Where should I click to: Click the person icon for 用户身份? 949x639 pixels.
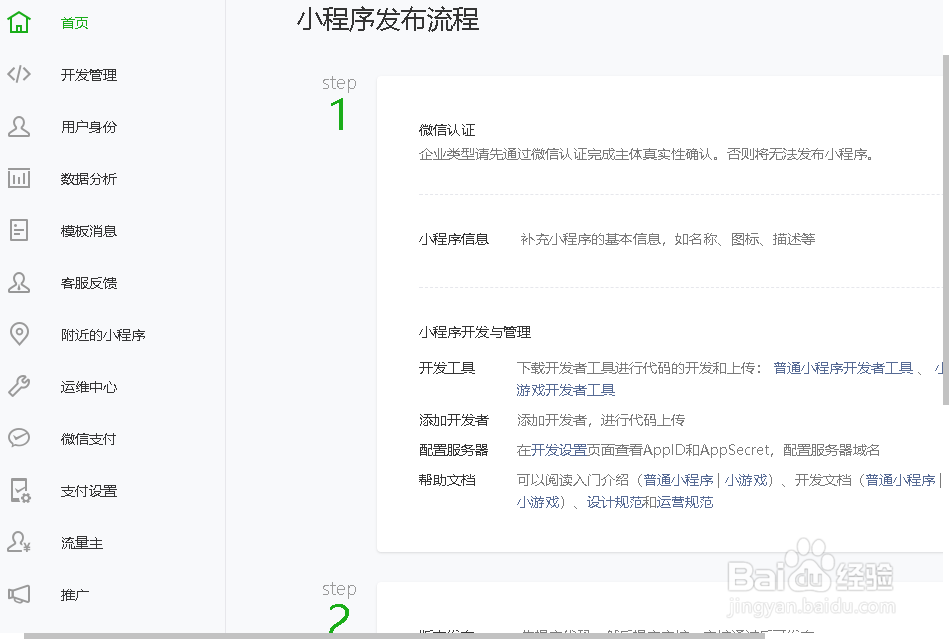pyautogui.click(x=19, y=126)
